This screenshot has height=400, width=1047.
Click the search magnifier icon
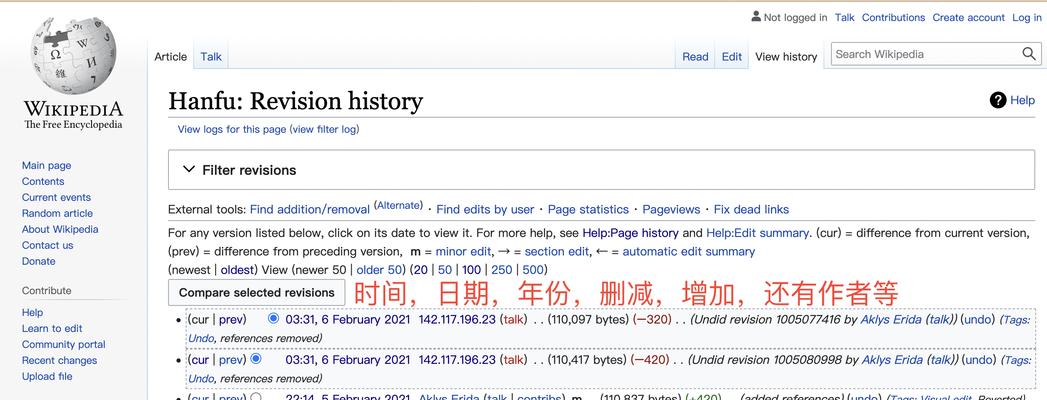click(1029, 54)
